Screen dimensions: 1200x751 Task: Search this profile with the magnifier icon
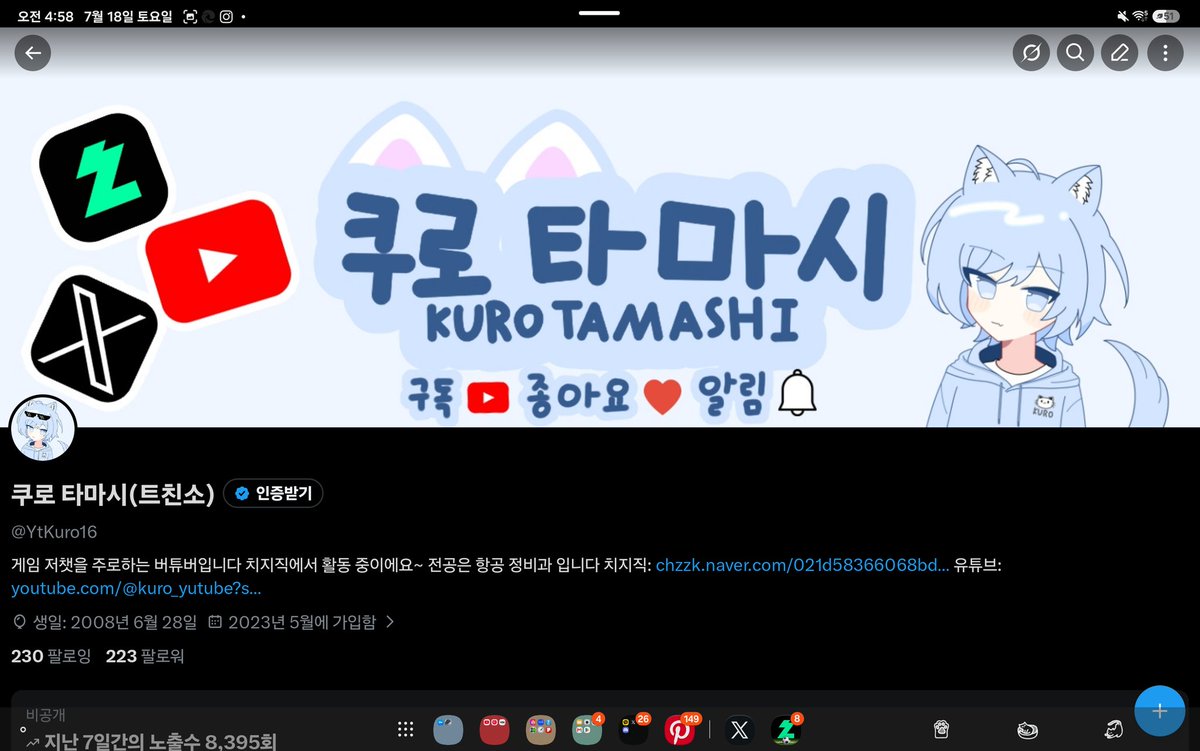pyautogui.click(x=1075, y=53)
